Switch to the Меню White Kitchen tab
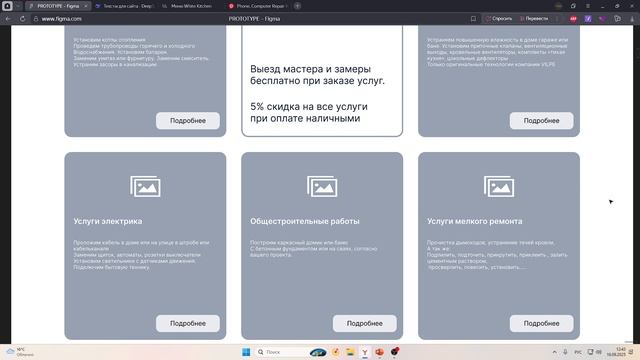 (x=188, y=6)
